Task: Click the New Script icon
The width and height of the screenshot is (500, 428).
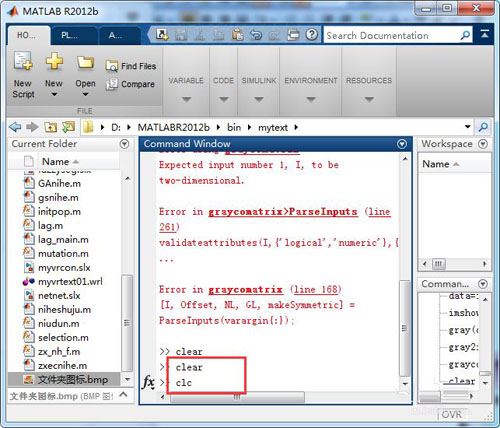Action: 23,61
